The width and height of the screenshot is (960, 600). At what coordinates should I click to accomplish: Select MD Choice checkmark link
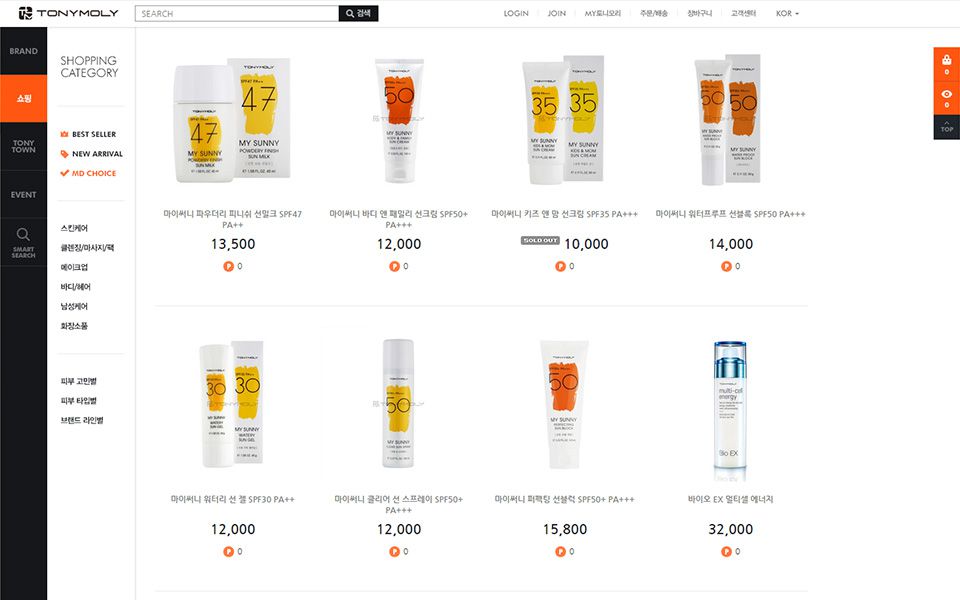[88, 173]
